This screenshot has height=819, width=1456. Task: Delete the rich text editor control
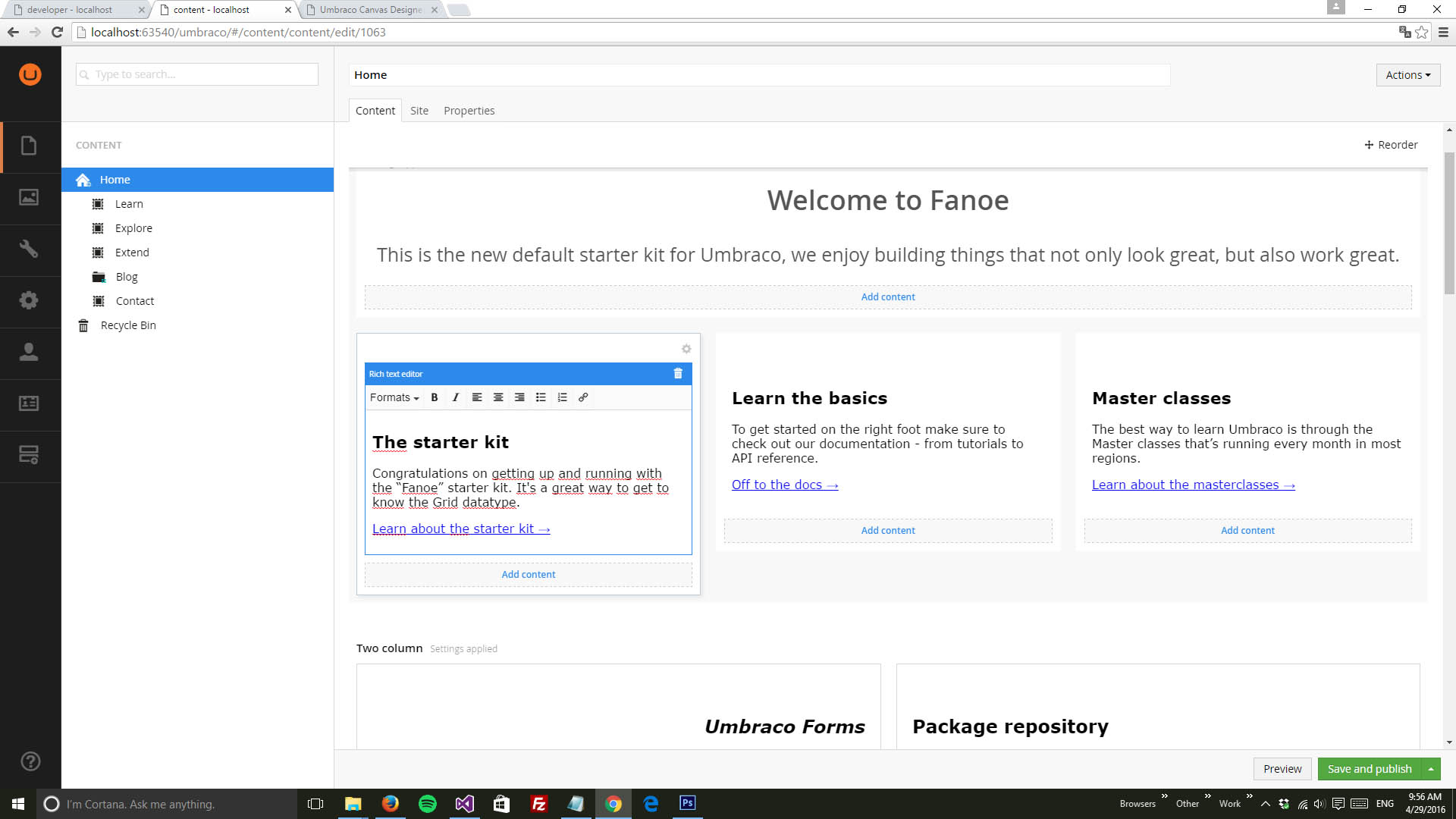tap(678, 374)
